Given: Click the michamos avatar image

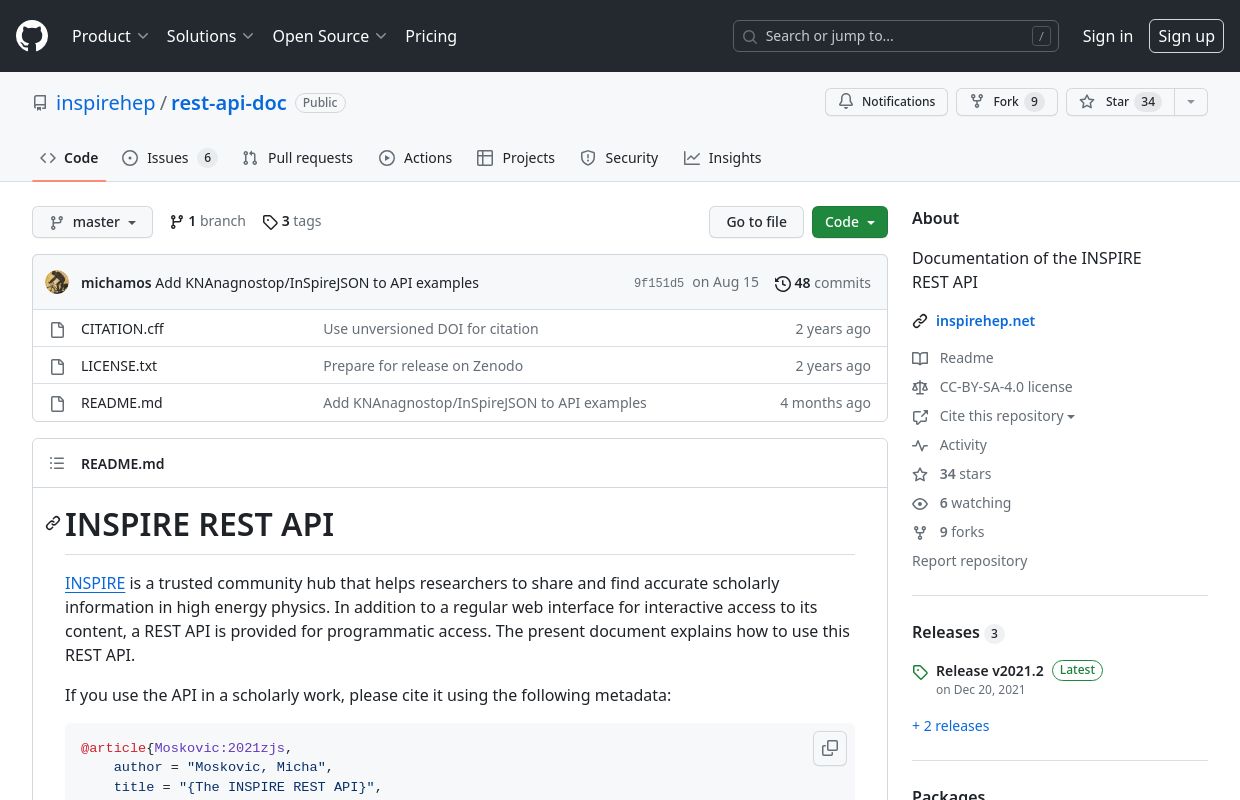Looking at the screenshot, I should tap(57, 282).
